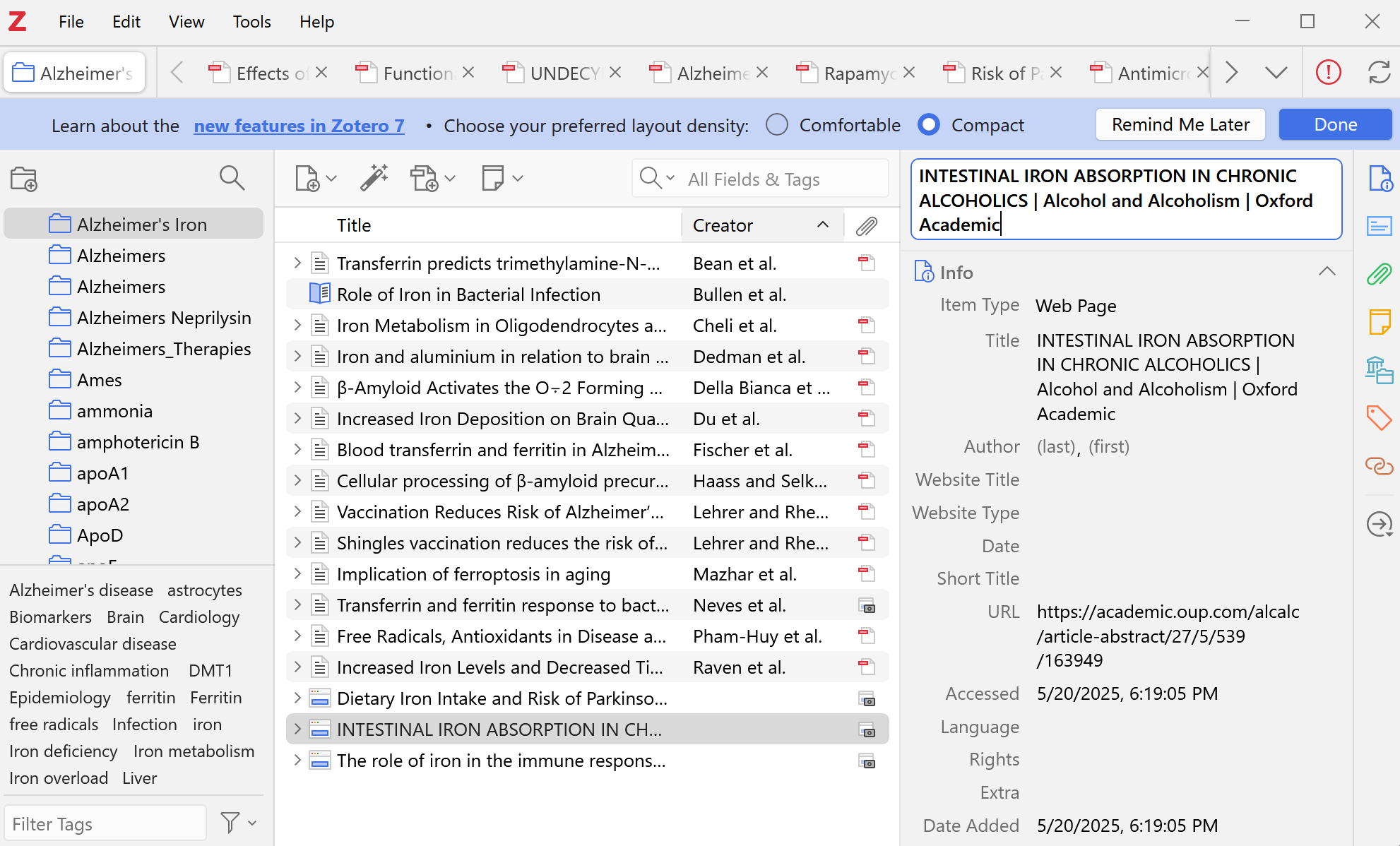
Task: Open the Tools menu
Action: (251, 22)
